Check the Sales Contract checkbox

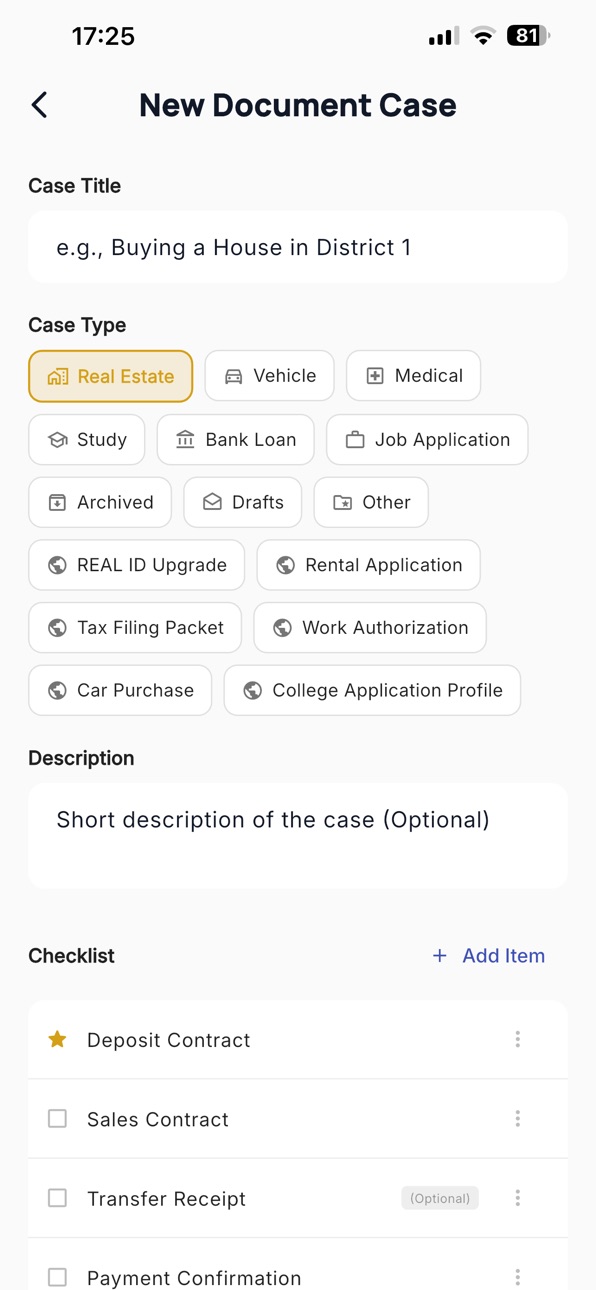point(58,1119)
